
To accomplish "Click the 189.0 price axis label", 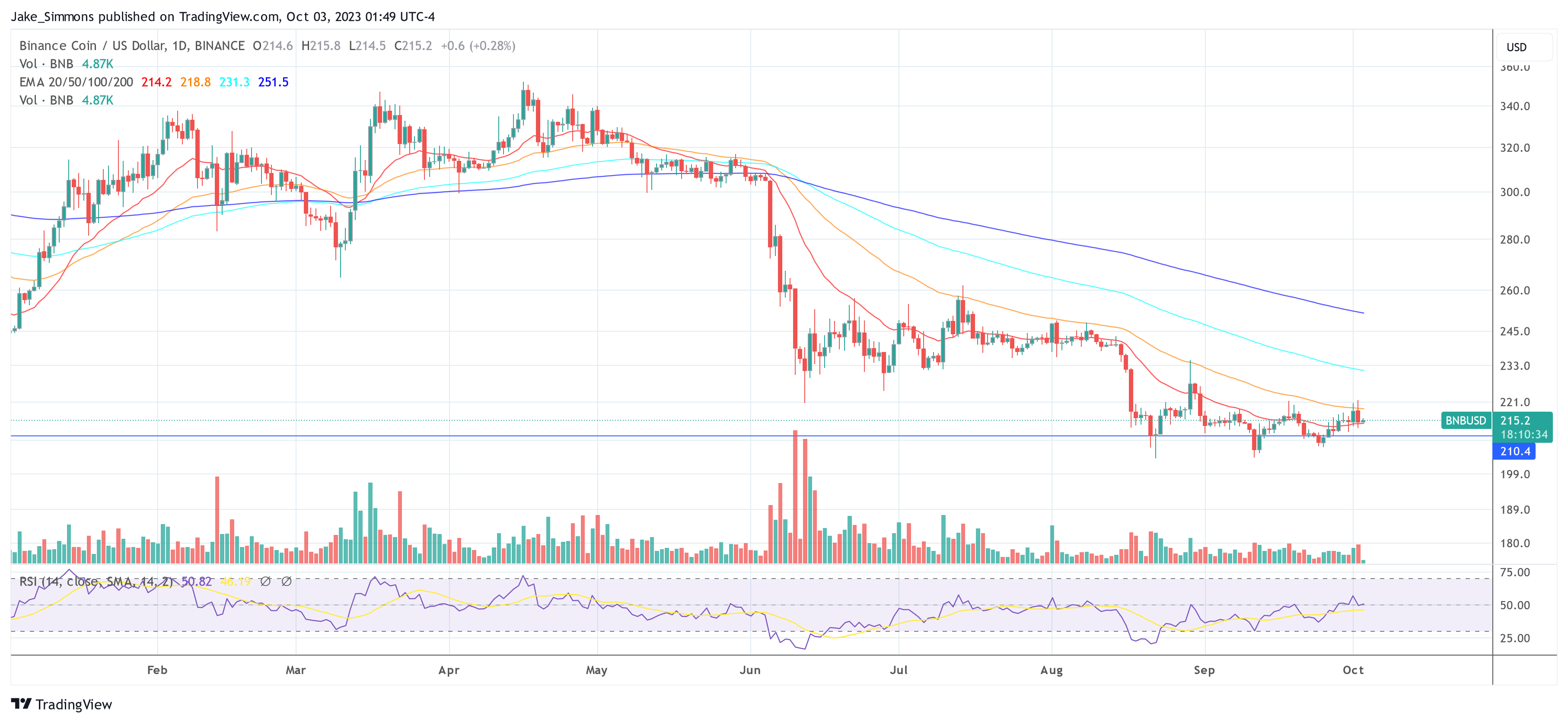I will pos(1515,509).
